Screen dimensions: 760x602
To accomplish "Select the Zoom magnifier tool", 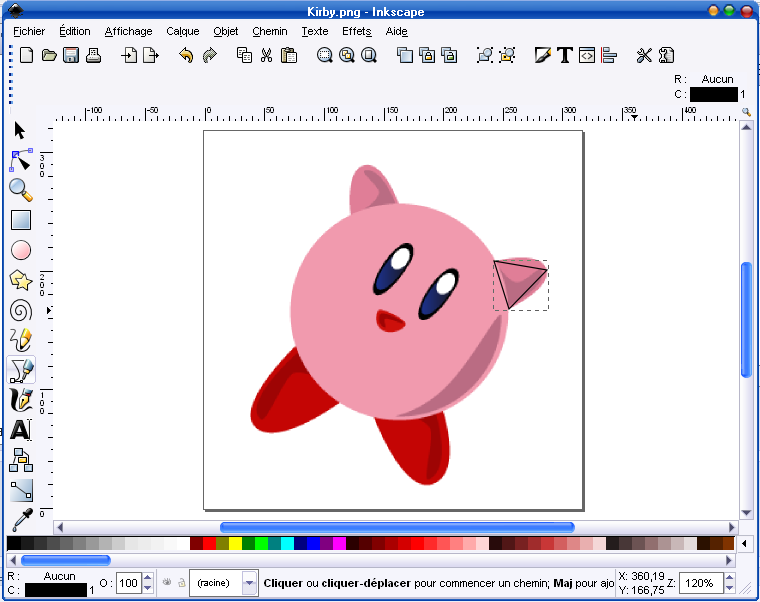I will pos(21,190).
